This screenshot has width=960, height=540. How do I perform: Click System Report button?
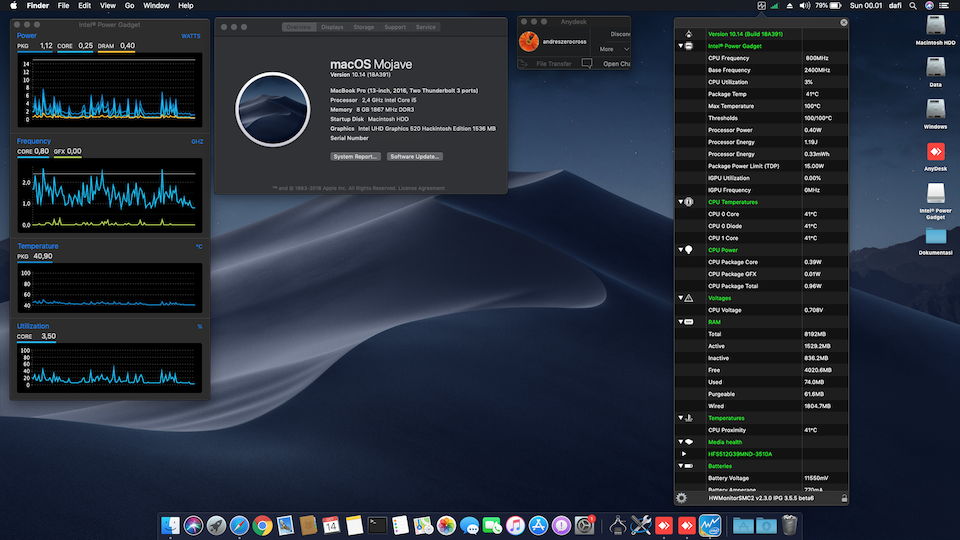click(x=356, y=157)
